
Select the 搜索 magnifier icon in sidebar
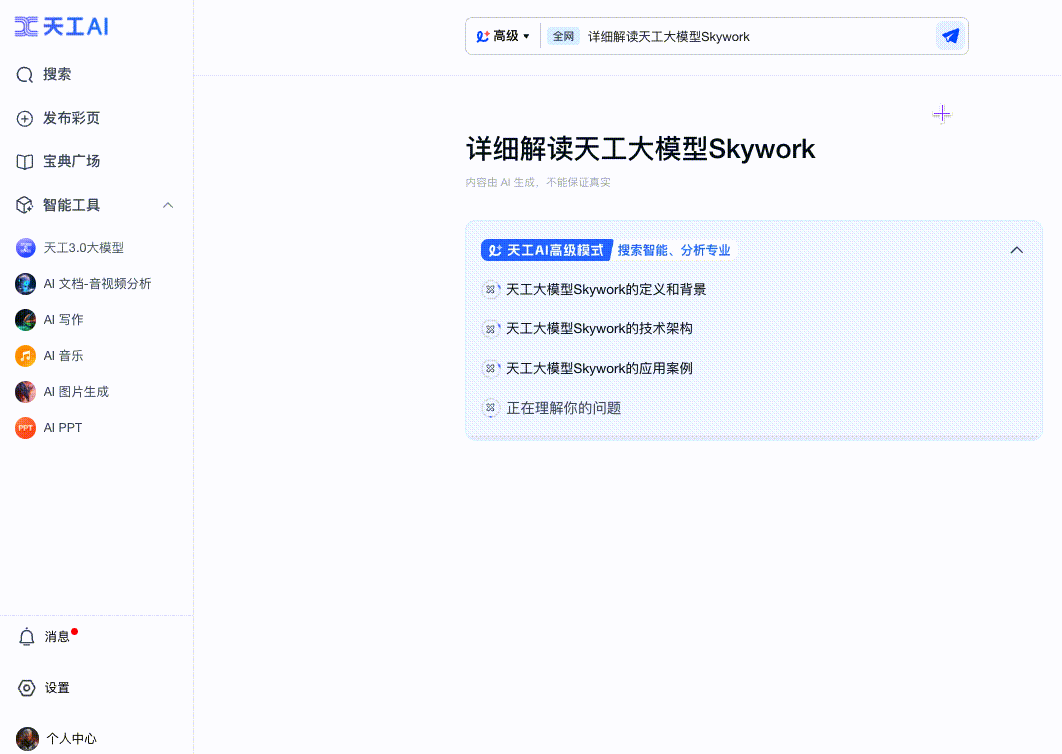pos(26,74)
